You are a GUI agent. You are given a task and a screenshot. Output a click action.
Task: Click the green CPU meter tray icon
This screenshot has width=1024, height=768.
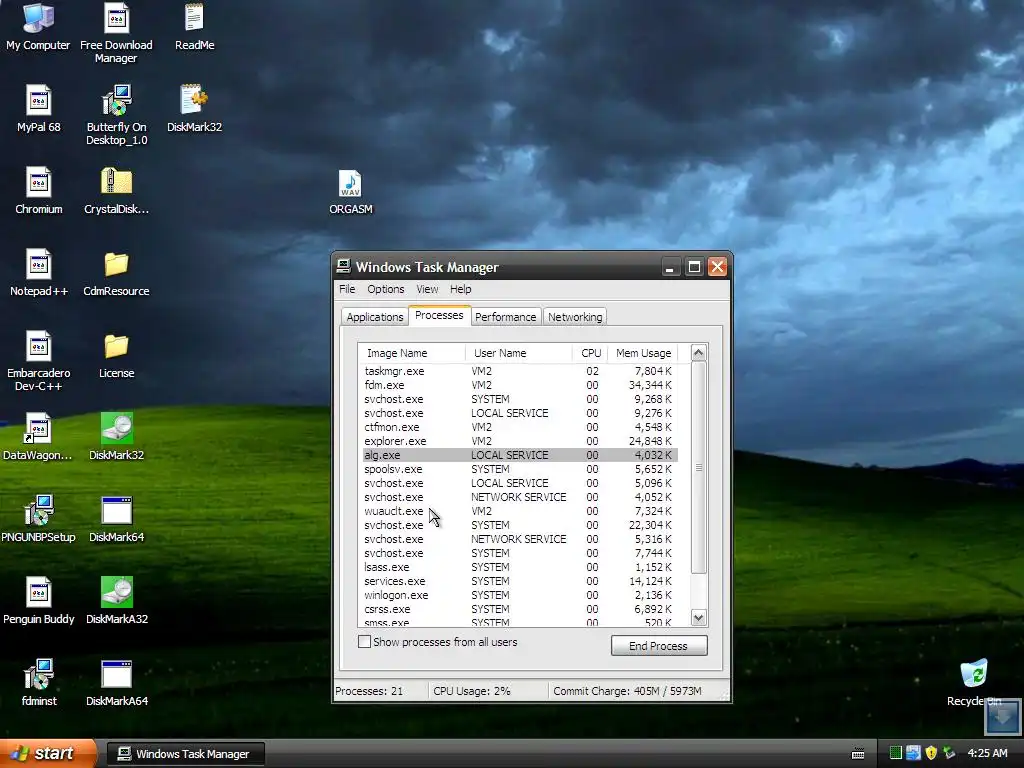coord(895,753)
